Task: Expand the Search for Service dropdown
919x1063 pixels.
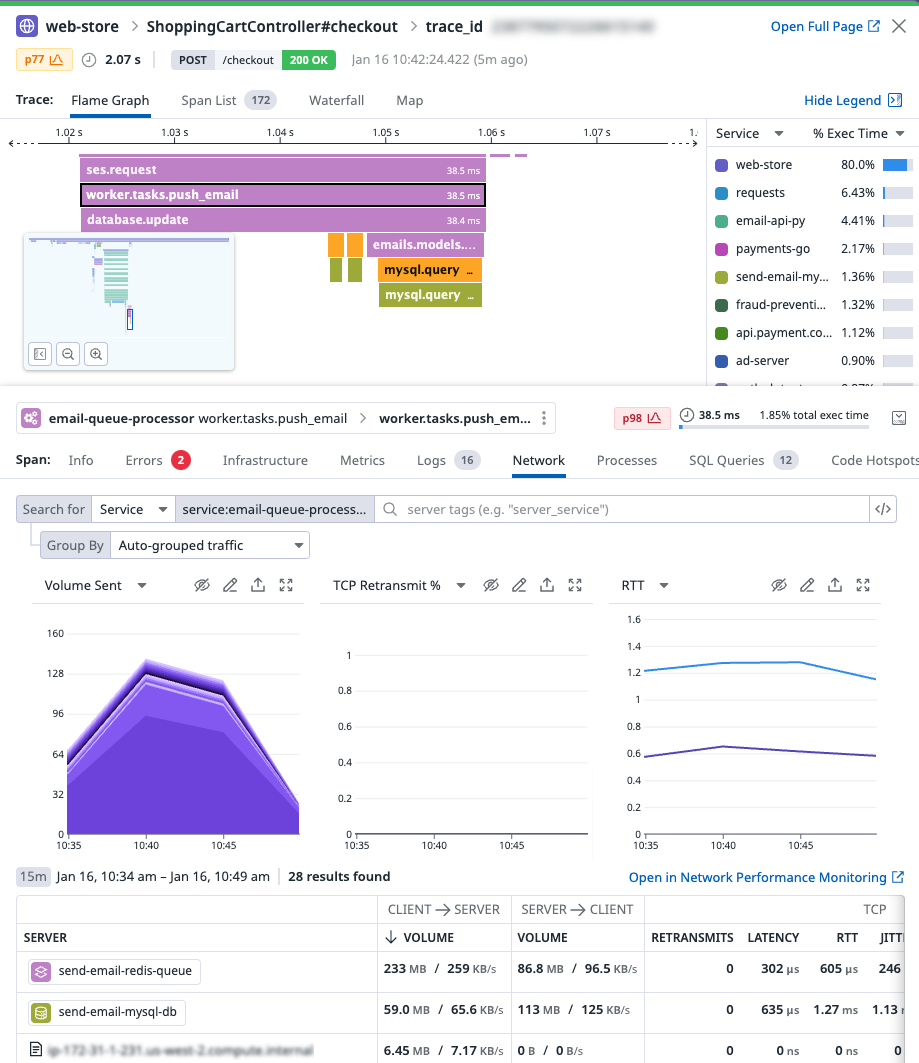Action: 134,509
